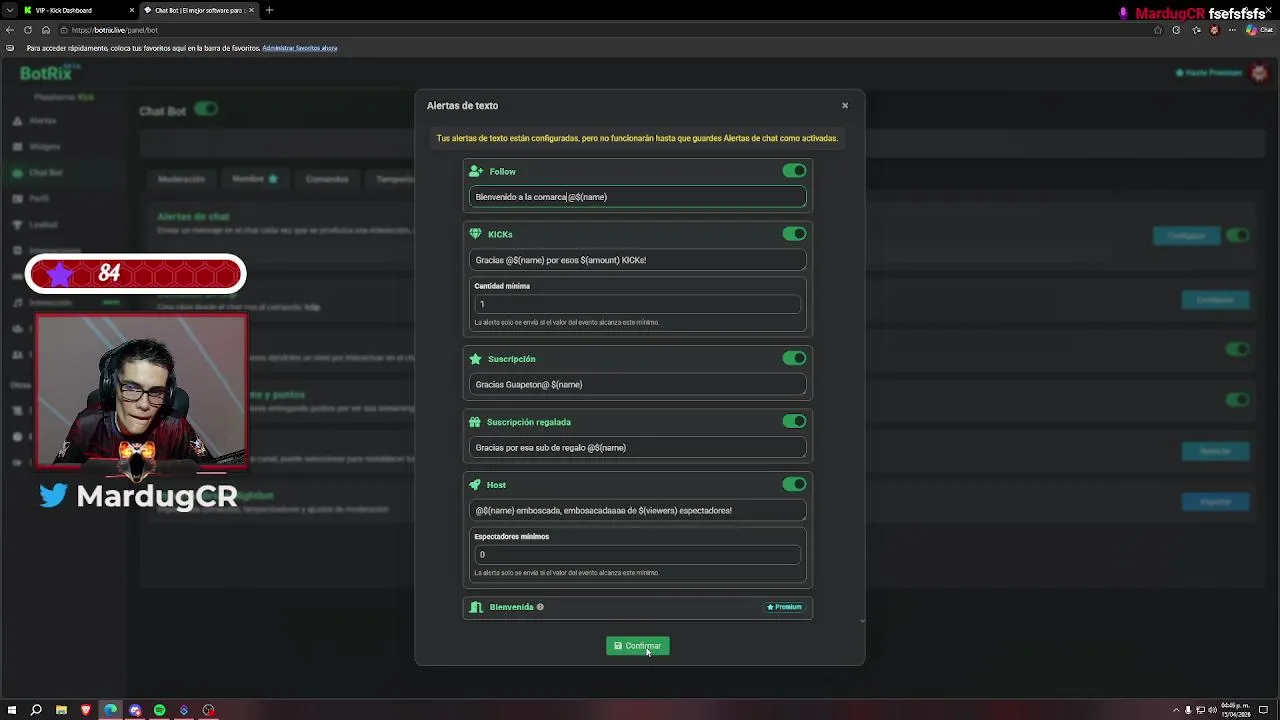Click the browser home icon
This screenshot has width=1280, height=720.
[46, 30]
